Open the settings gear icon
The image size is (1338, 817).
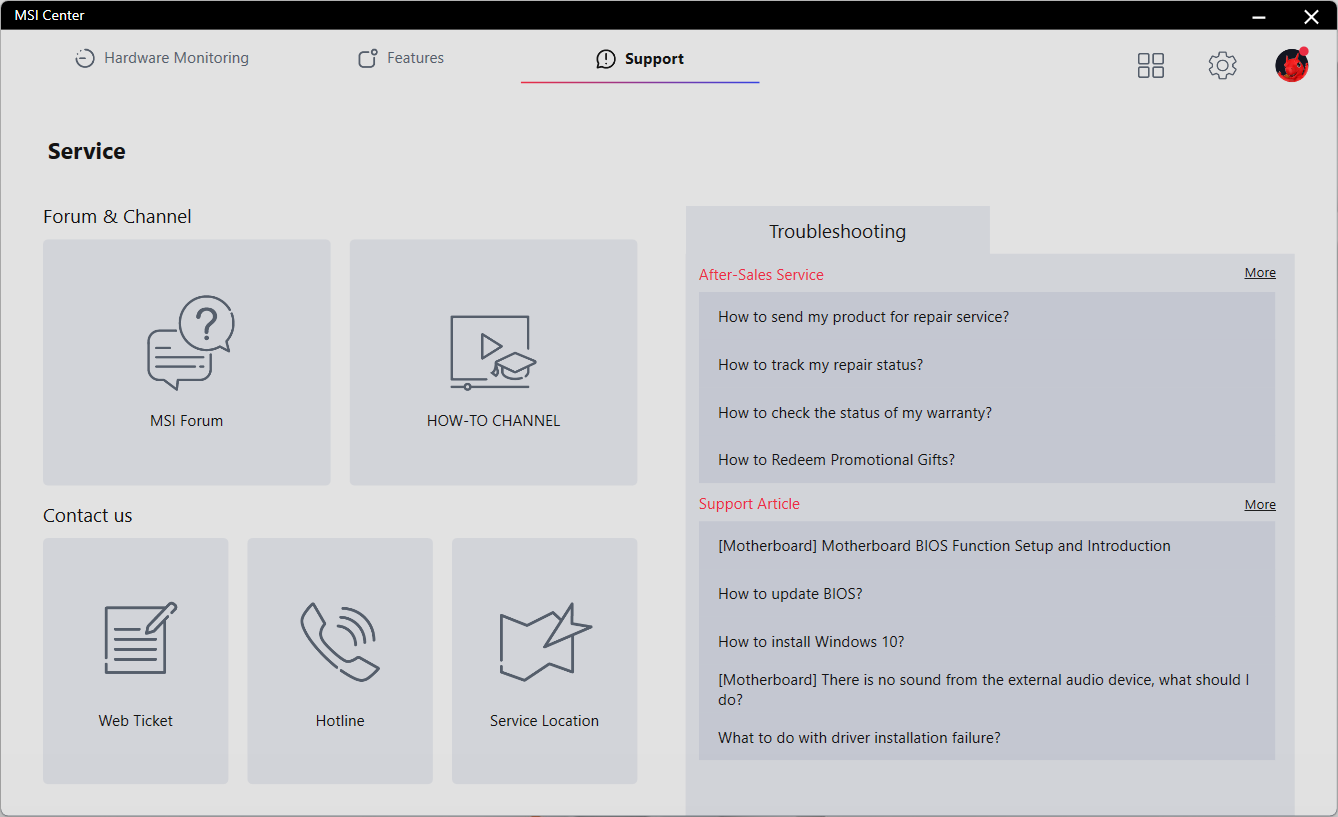[x=1222, y=66]
